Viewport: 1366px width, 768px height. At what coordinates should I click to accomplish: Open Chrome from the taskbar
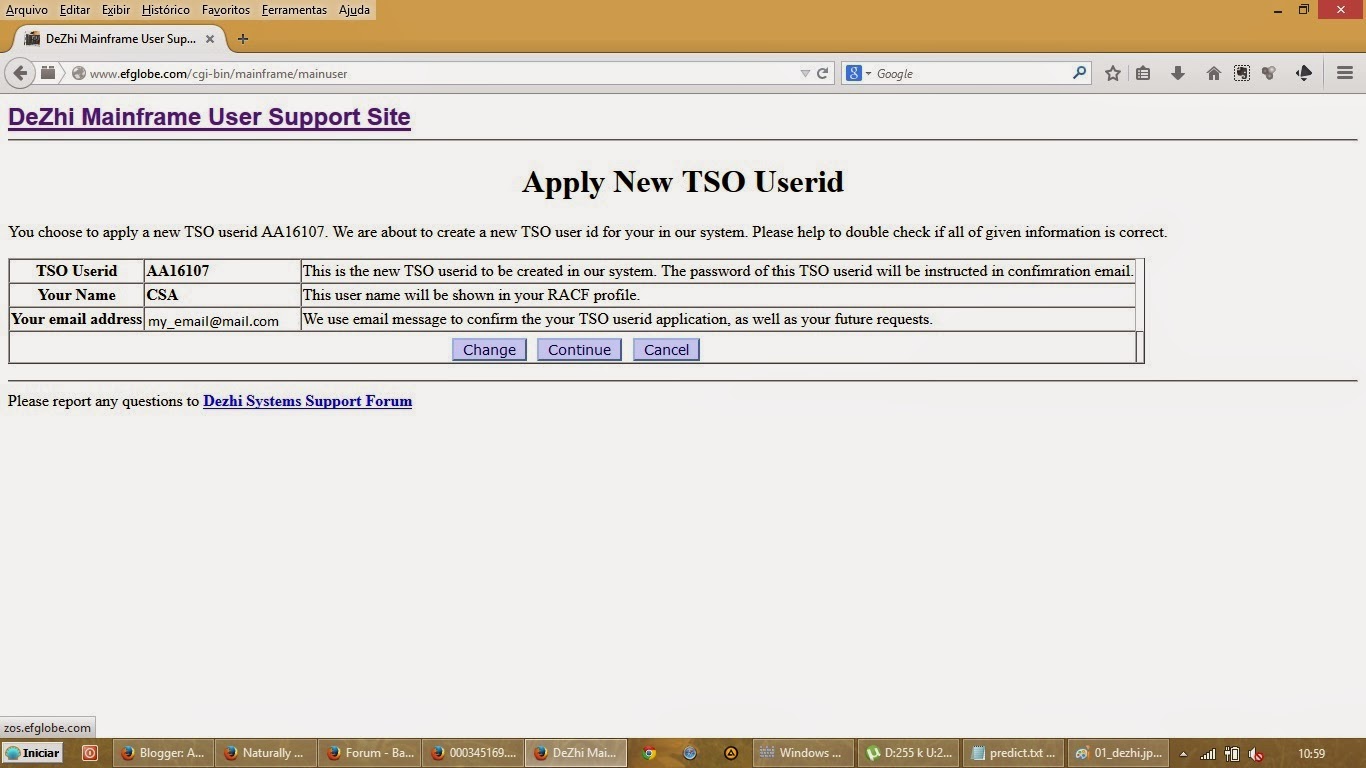(649, 753)
